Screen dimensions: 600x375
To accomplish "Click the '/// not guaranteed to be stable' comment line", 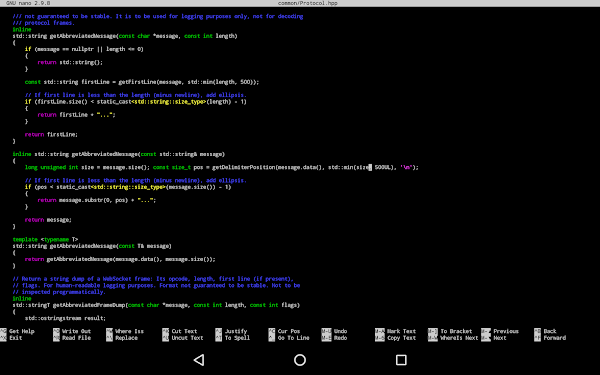I will [158, 16].
